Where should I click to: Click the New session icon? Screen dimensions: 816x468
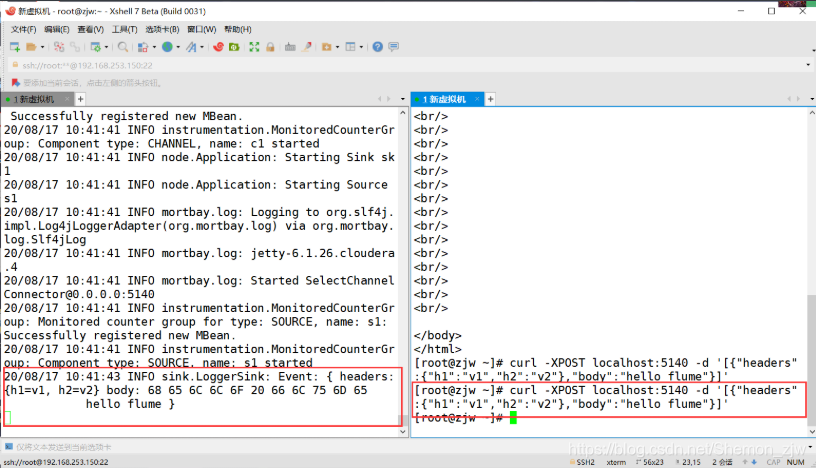coord(15,47)
